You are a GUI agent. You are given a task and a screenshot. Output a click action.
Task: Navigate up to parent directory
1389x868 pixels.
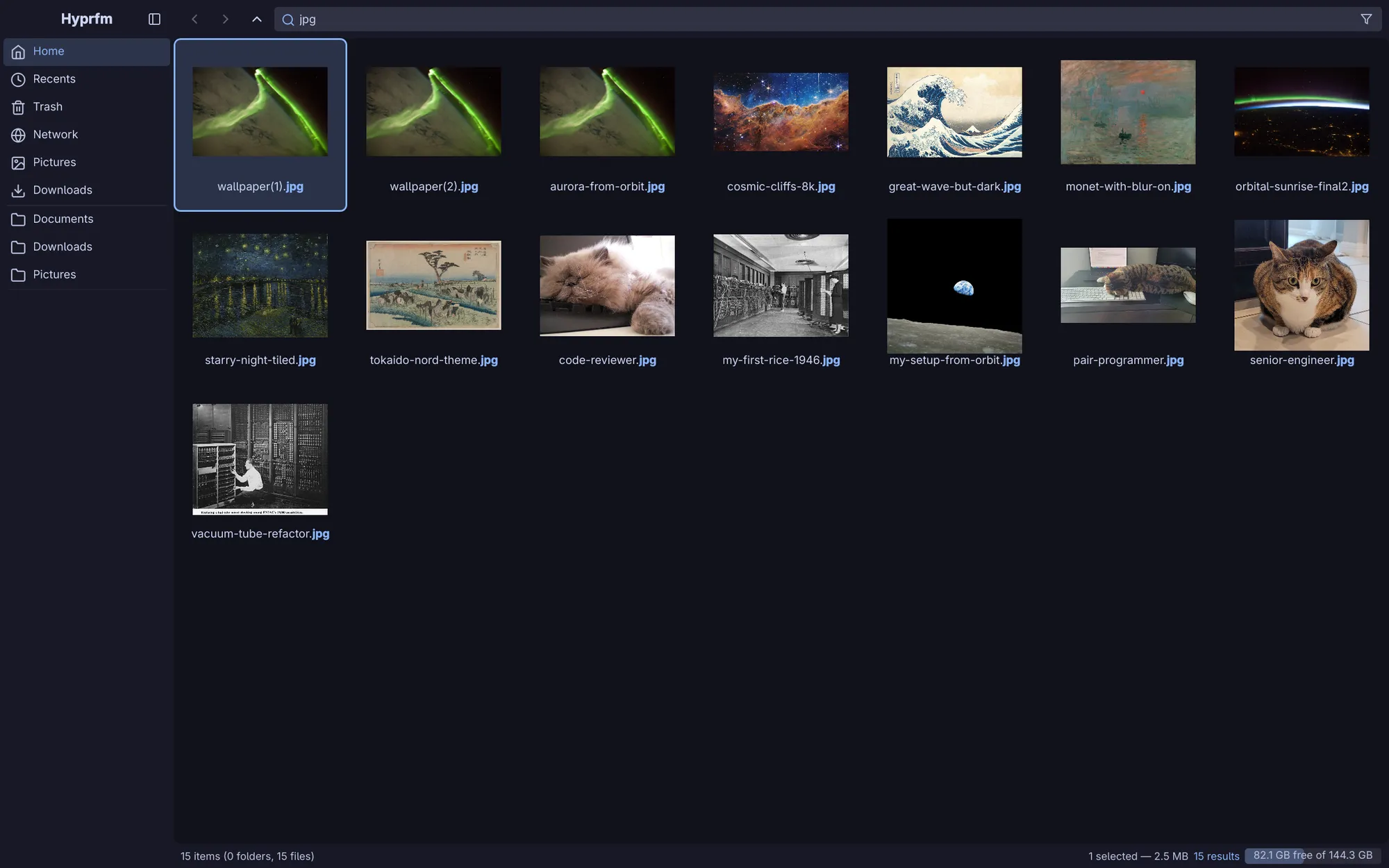pyautogui.click(x=257, y=19)
